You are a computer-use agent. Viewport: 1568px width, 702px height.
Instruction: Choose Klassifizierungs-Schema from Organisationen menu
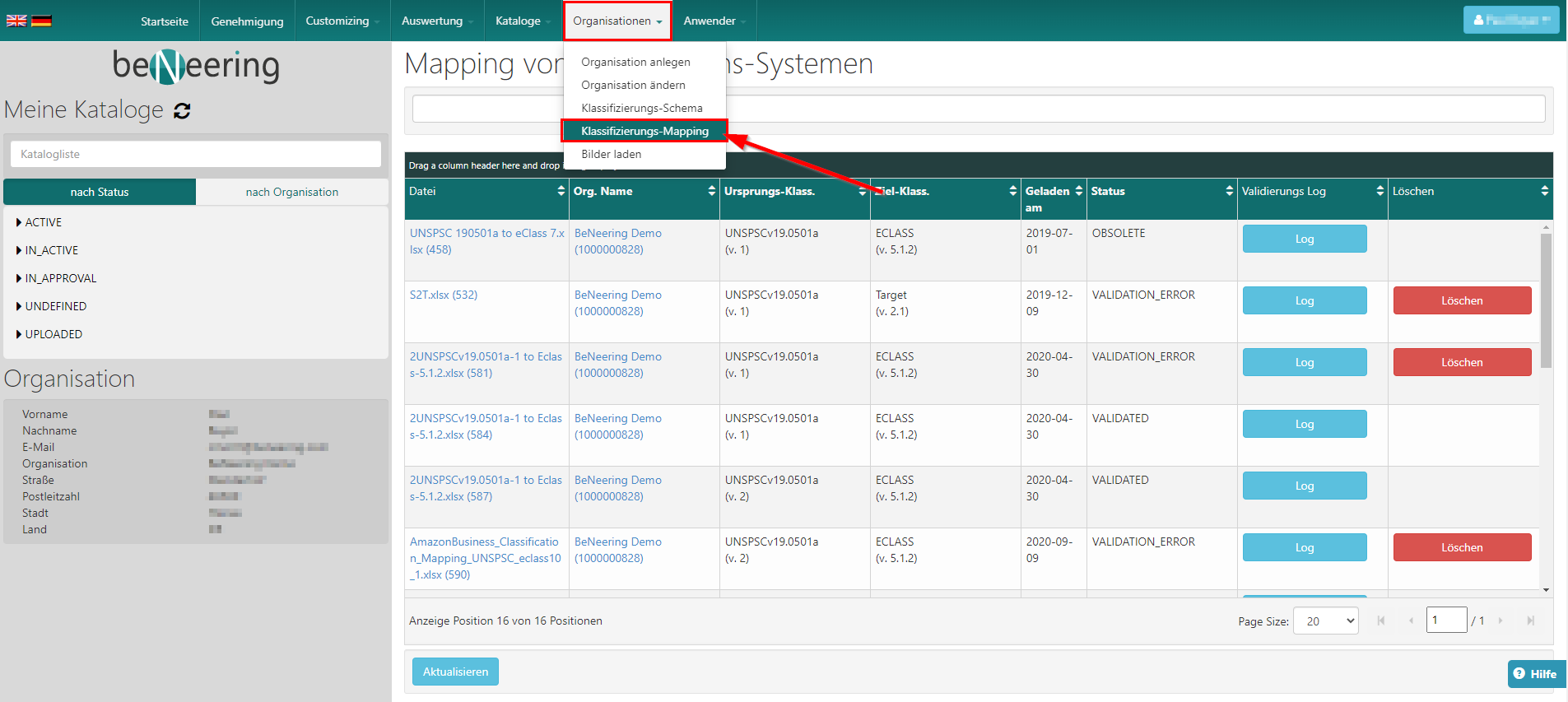click(x=641, y=108)
